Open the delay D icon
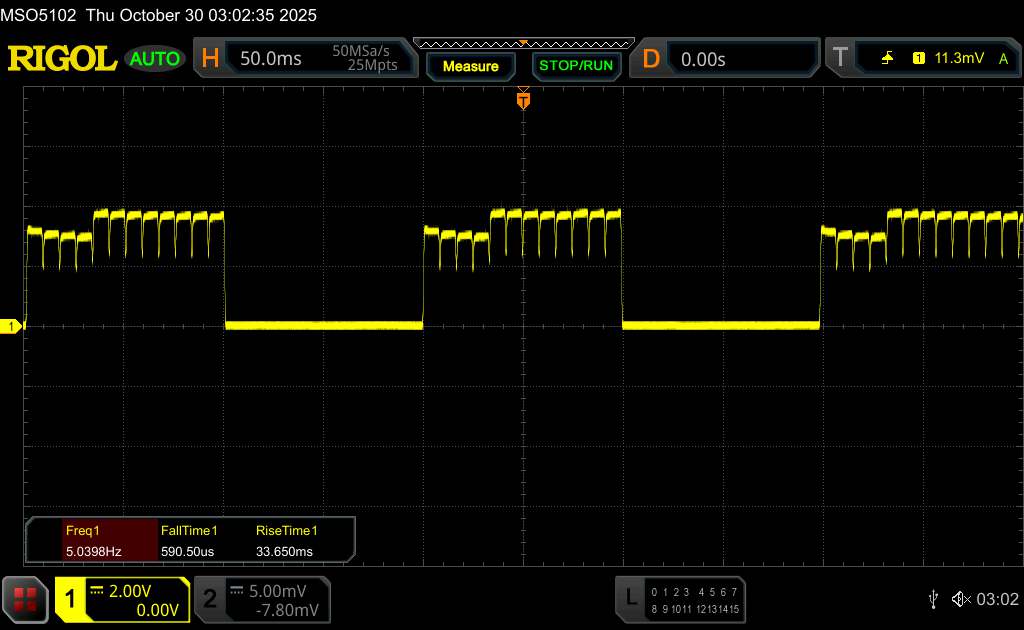The height and width of the screenshot is (630, 1024). point(651,59)
